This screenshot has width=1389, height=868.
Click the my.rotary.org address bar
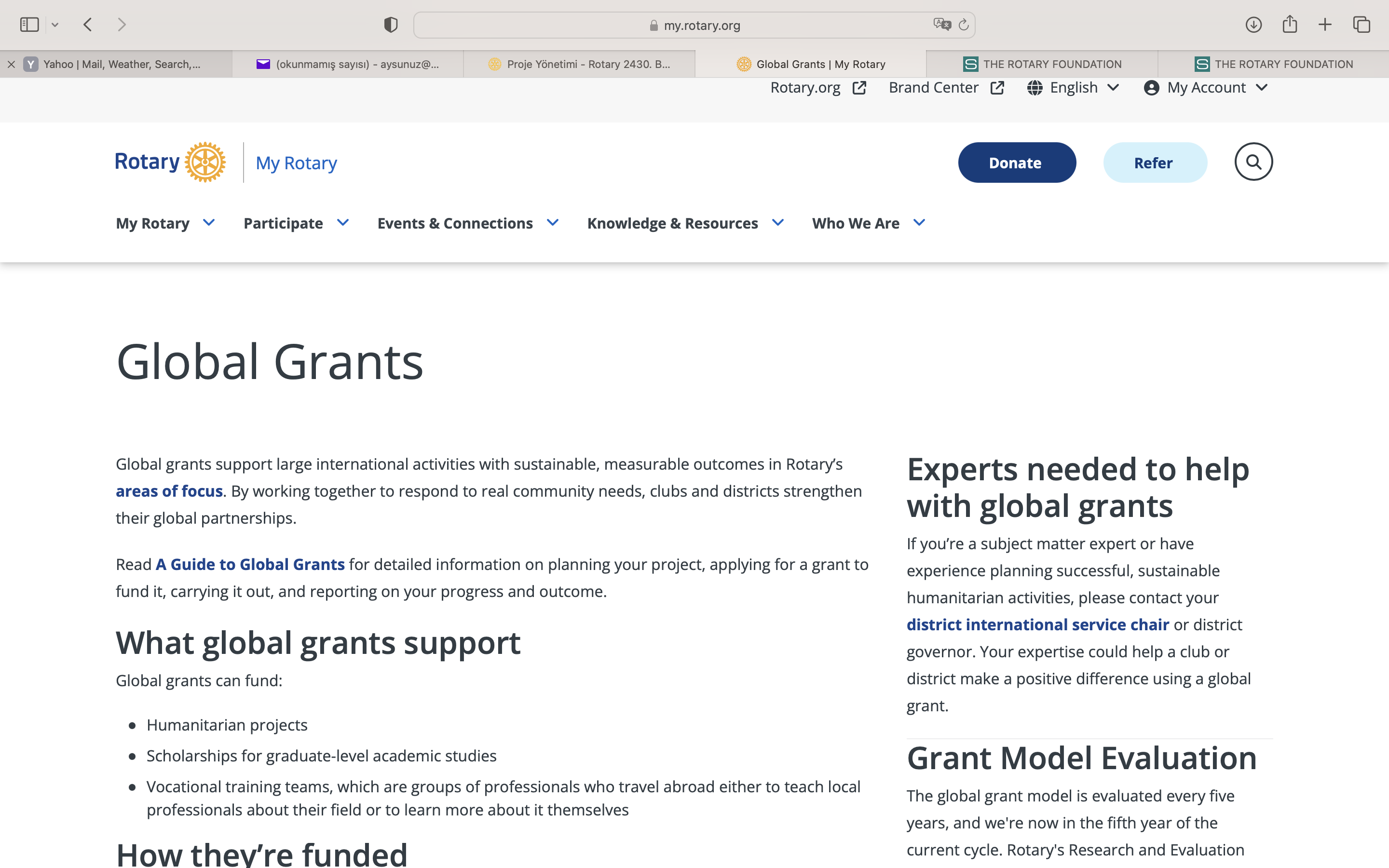click(x=694, y=25)
